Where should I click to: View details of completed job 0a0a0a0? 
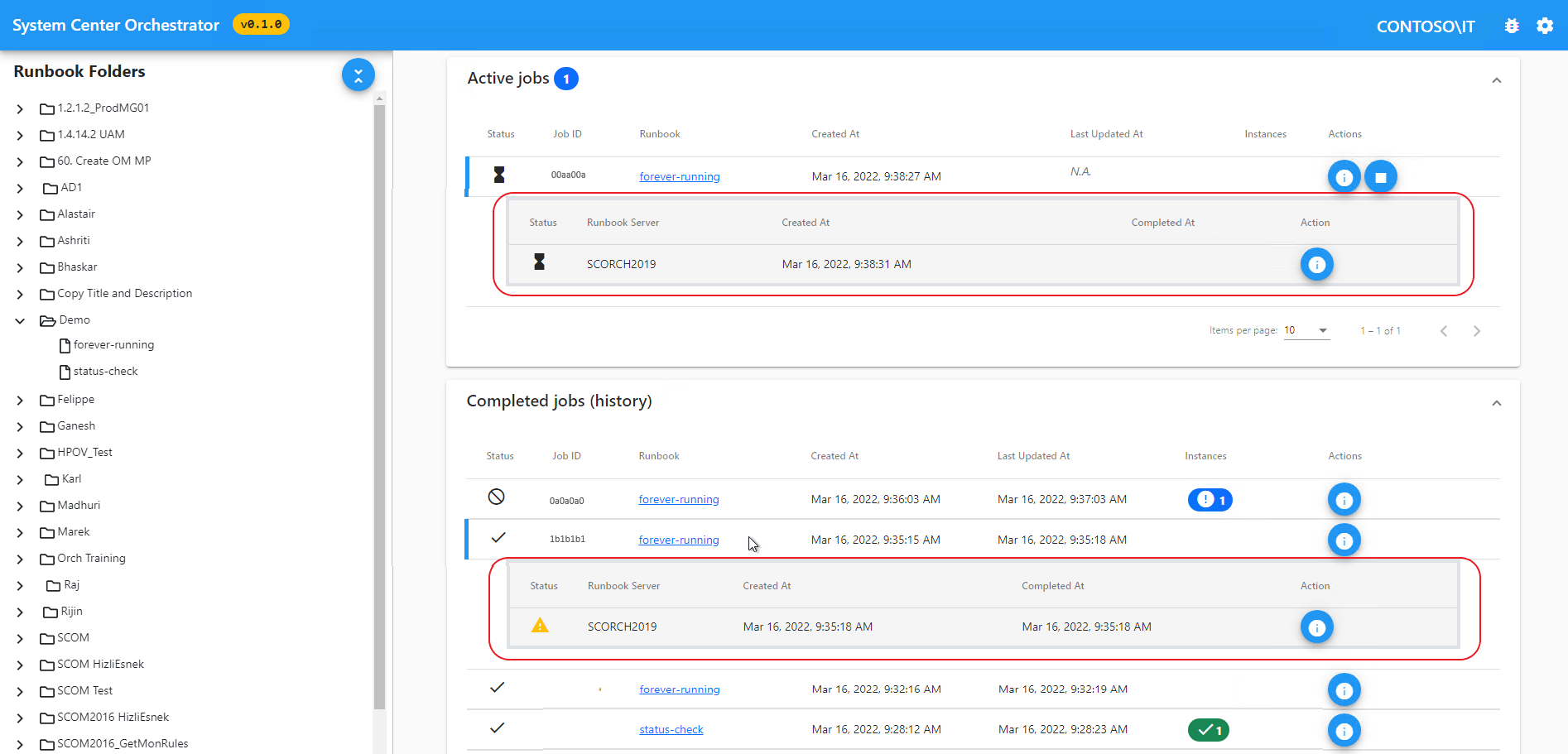[1344, 499]
